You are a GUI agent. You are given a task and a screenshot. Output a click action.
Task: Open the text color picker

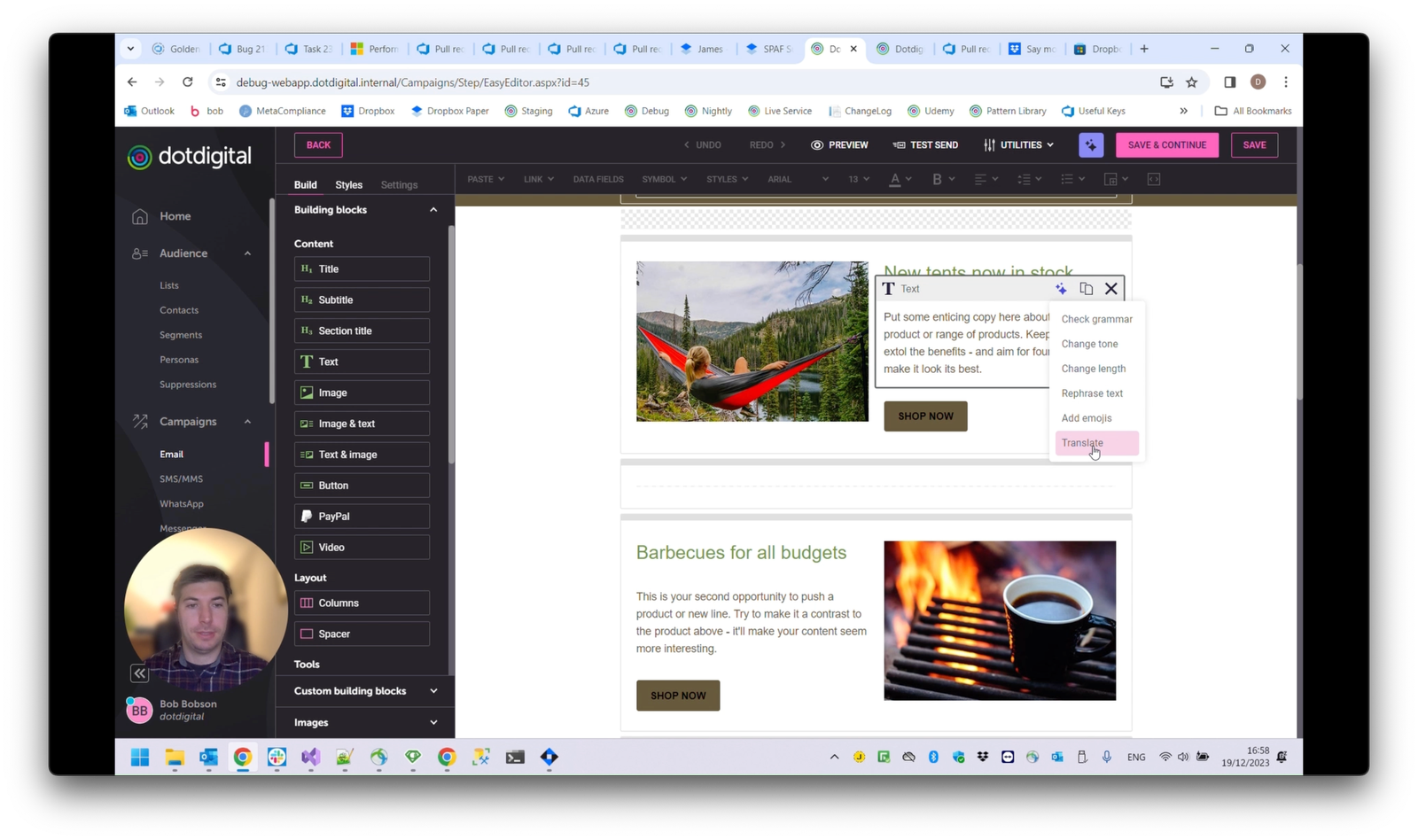coord(896,179)
